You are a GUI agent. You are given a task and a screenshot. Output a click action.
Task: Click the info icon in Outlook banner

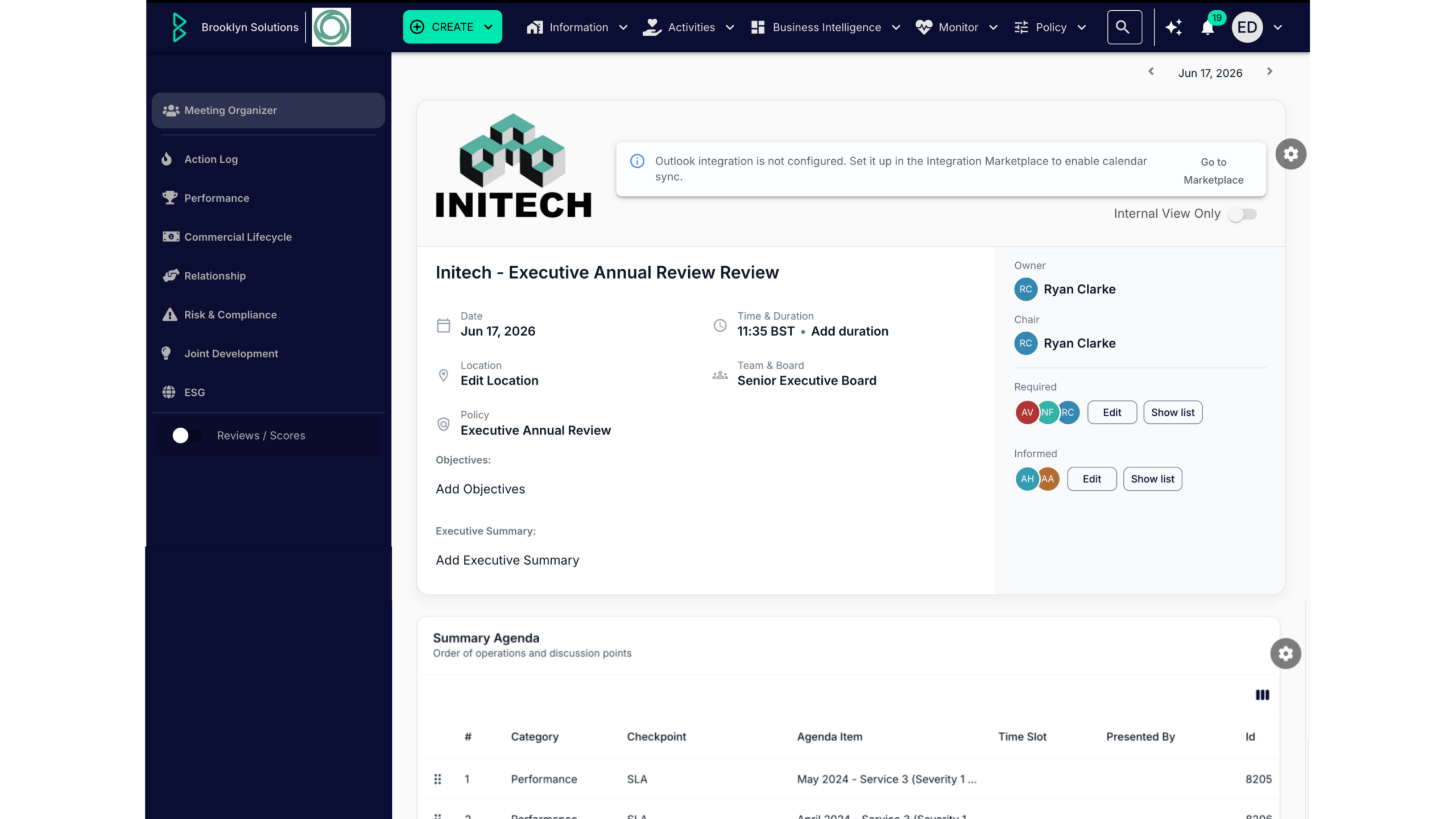click(637, 161)
